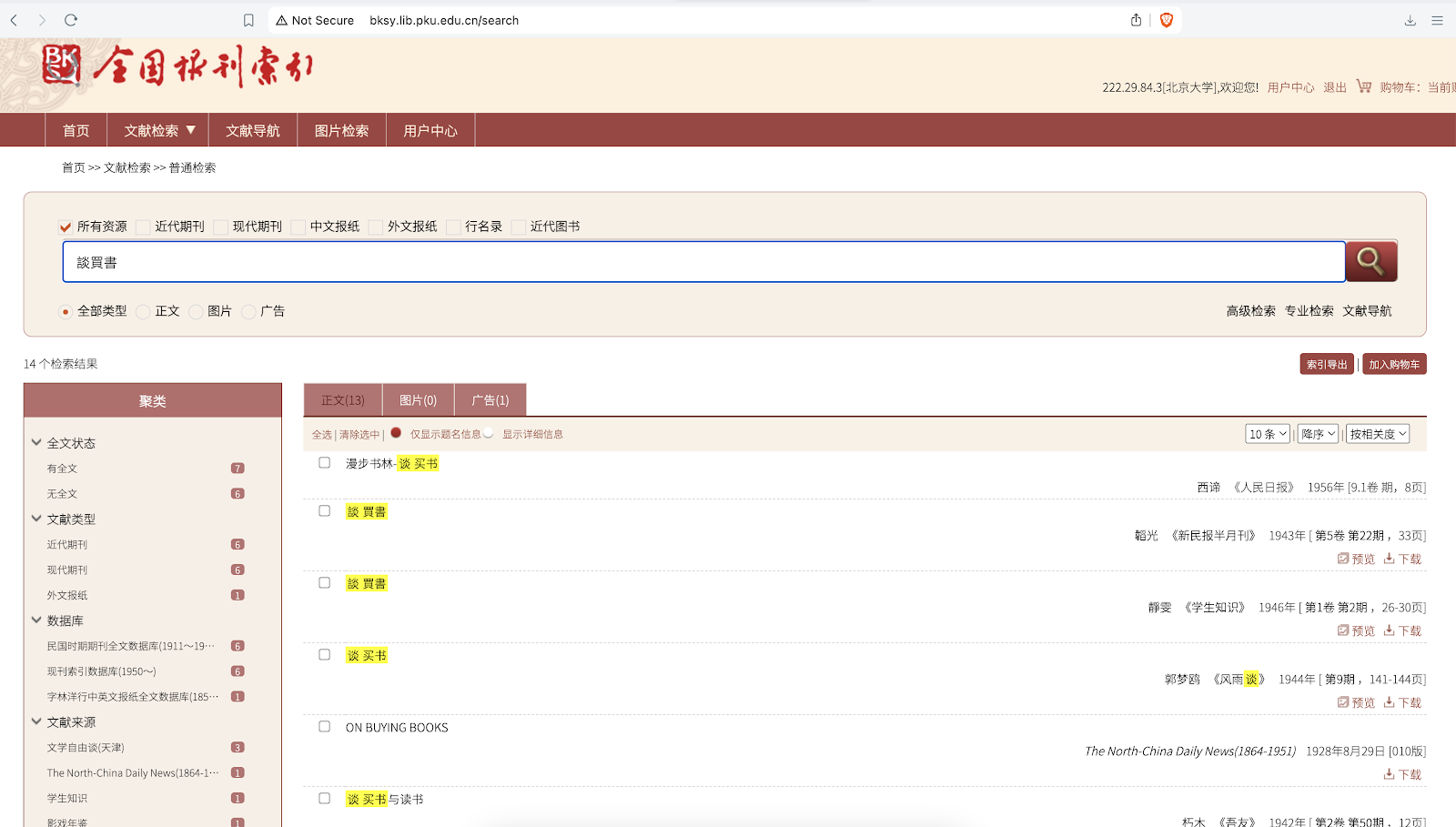Viewport: 1456px width, 827px height.
Task: Click the bookmark icon in toolbar
Action: coord(248,20)
